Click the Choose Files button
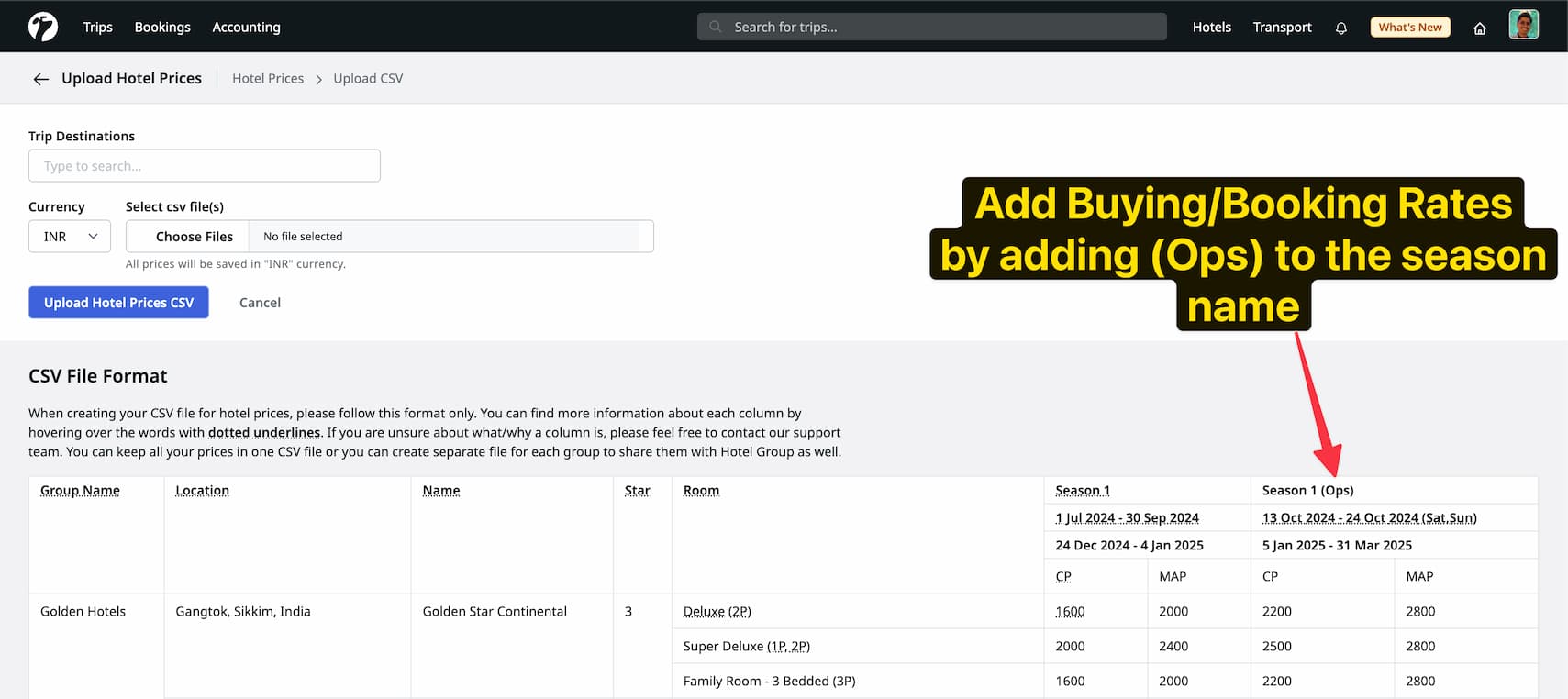The image size is (1568, 699). pos(194,237)
